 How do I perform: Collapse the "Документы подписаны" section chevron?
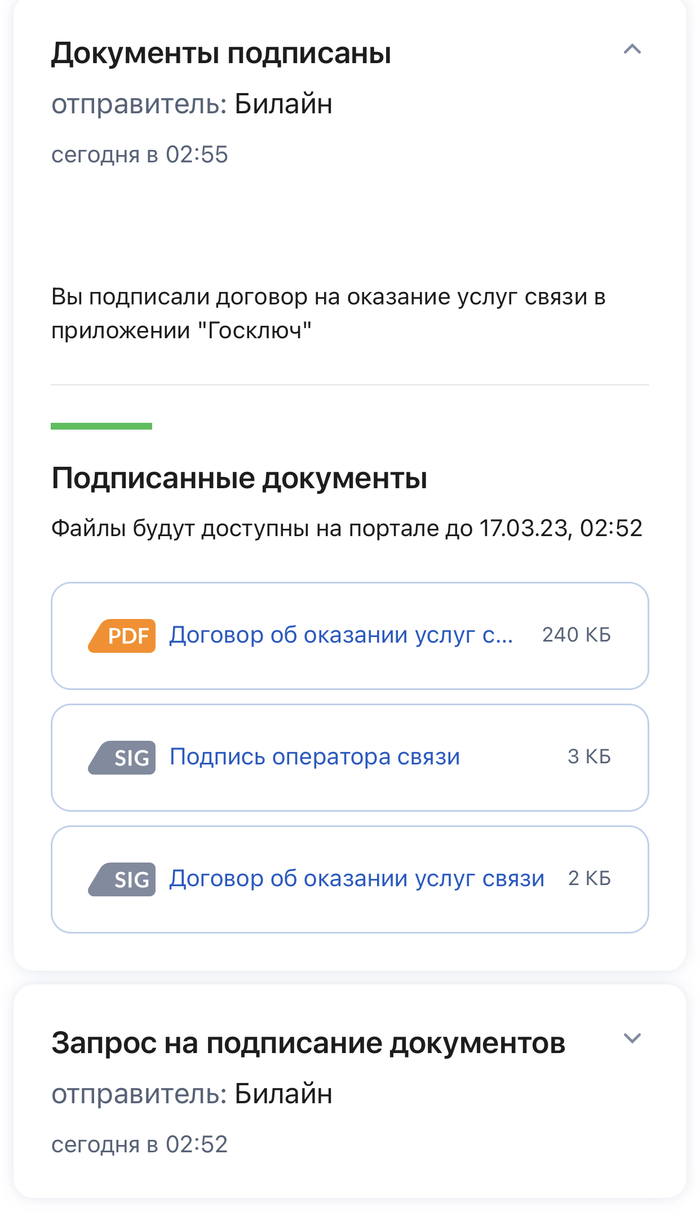pos(631,50)
